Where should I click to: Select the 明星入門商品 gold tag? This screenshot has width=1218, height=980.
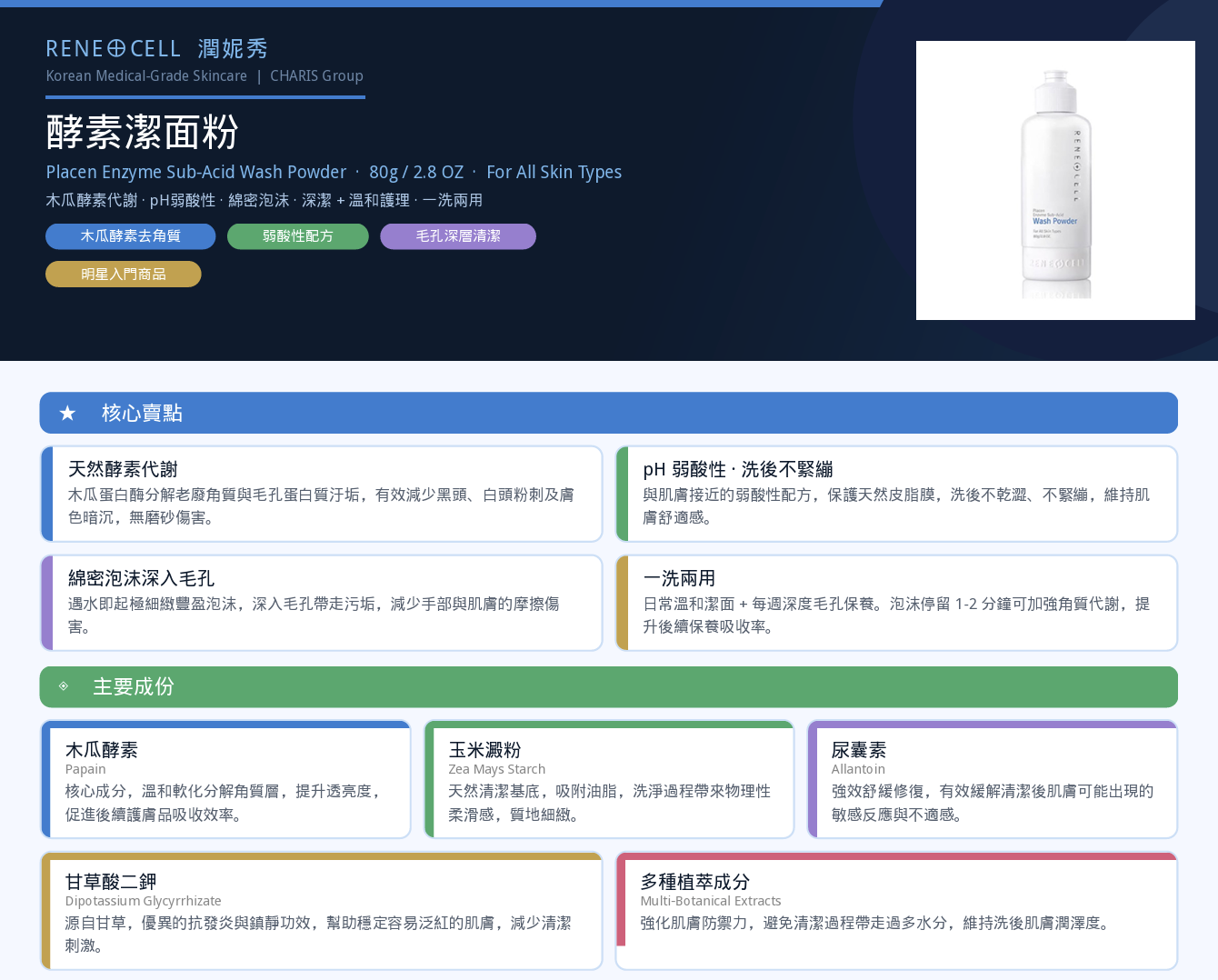124,275
